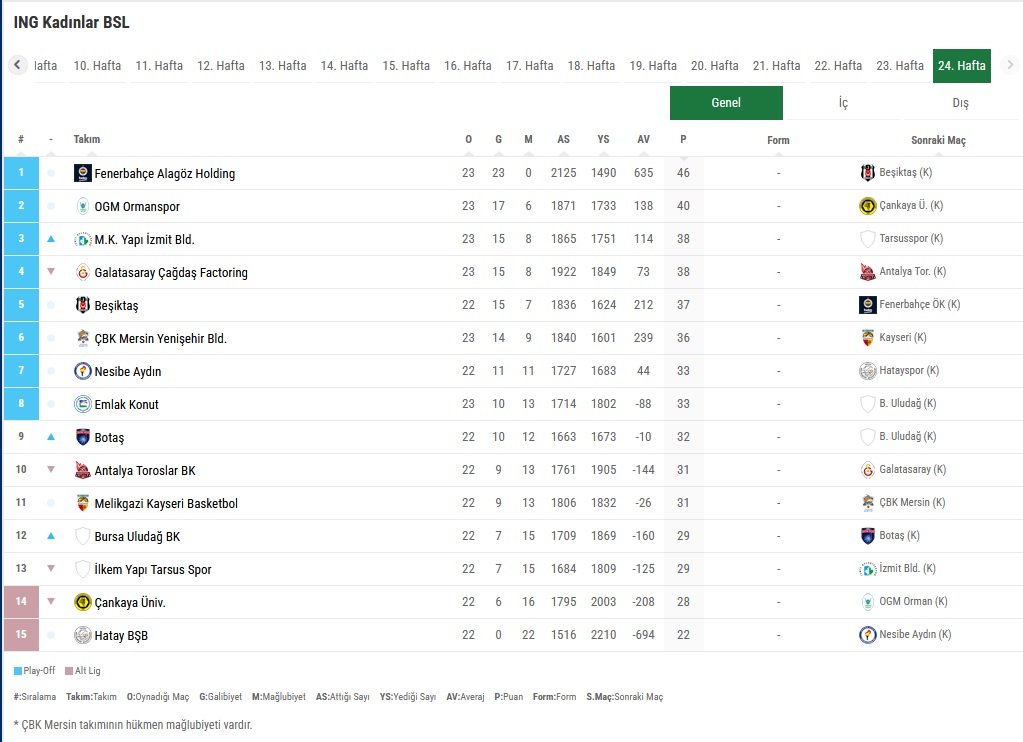Click the M.K. Yapı İzmit Bld. logo

click(82, 240)
